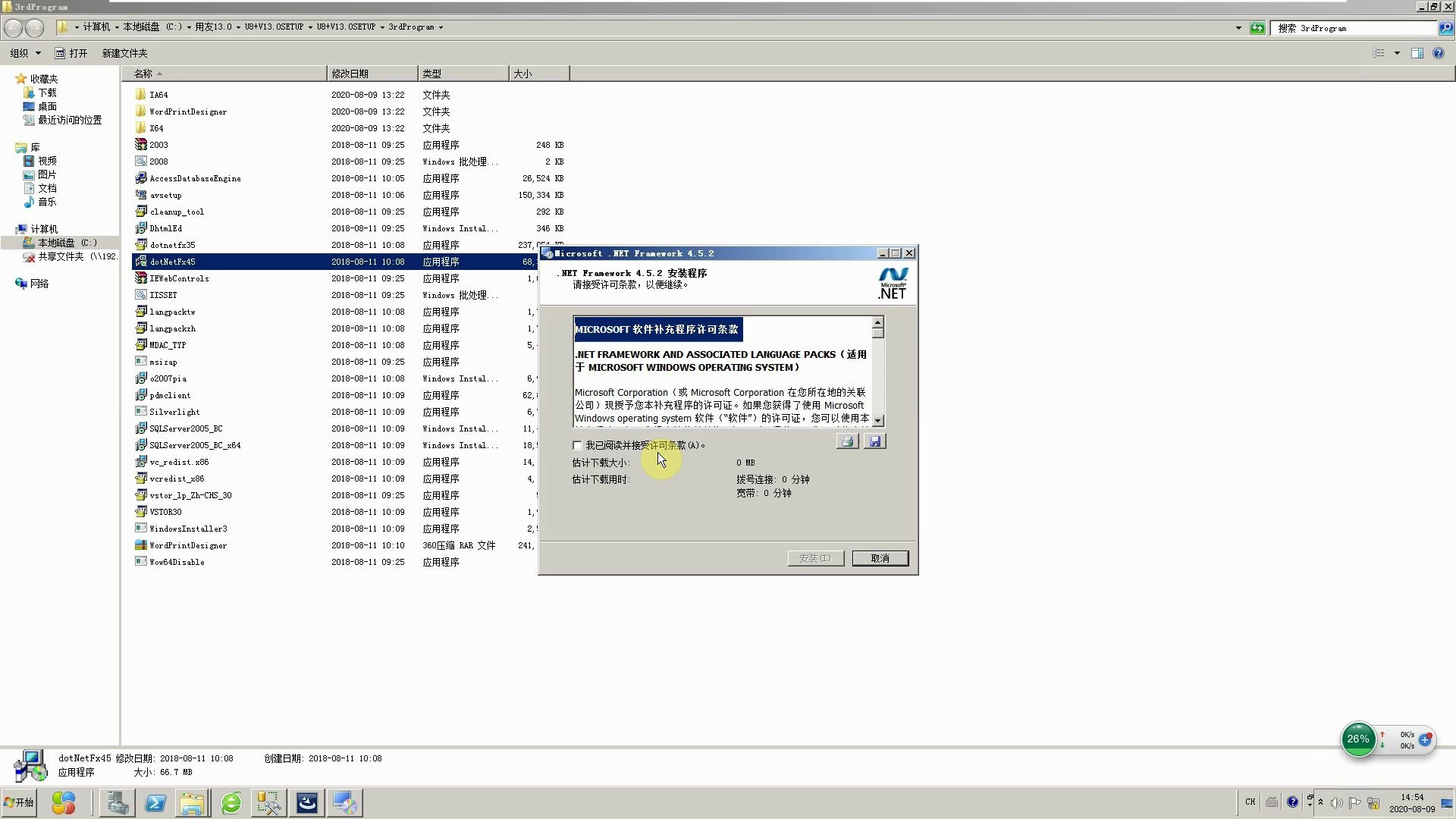Click the save license terms icon
Image resolution: width=1456 pixels, height=819 pixels.
coord(874,441)
